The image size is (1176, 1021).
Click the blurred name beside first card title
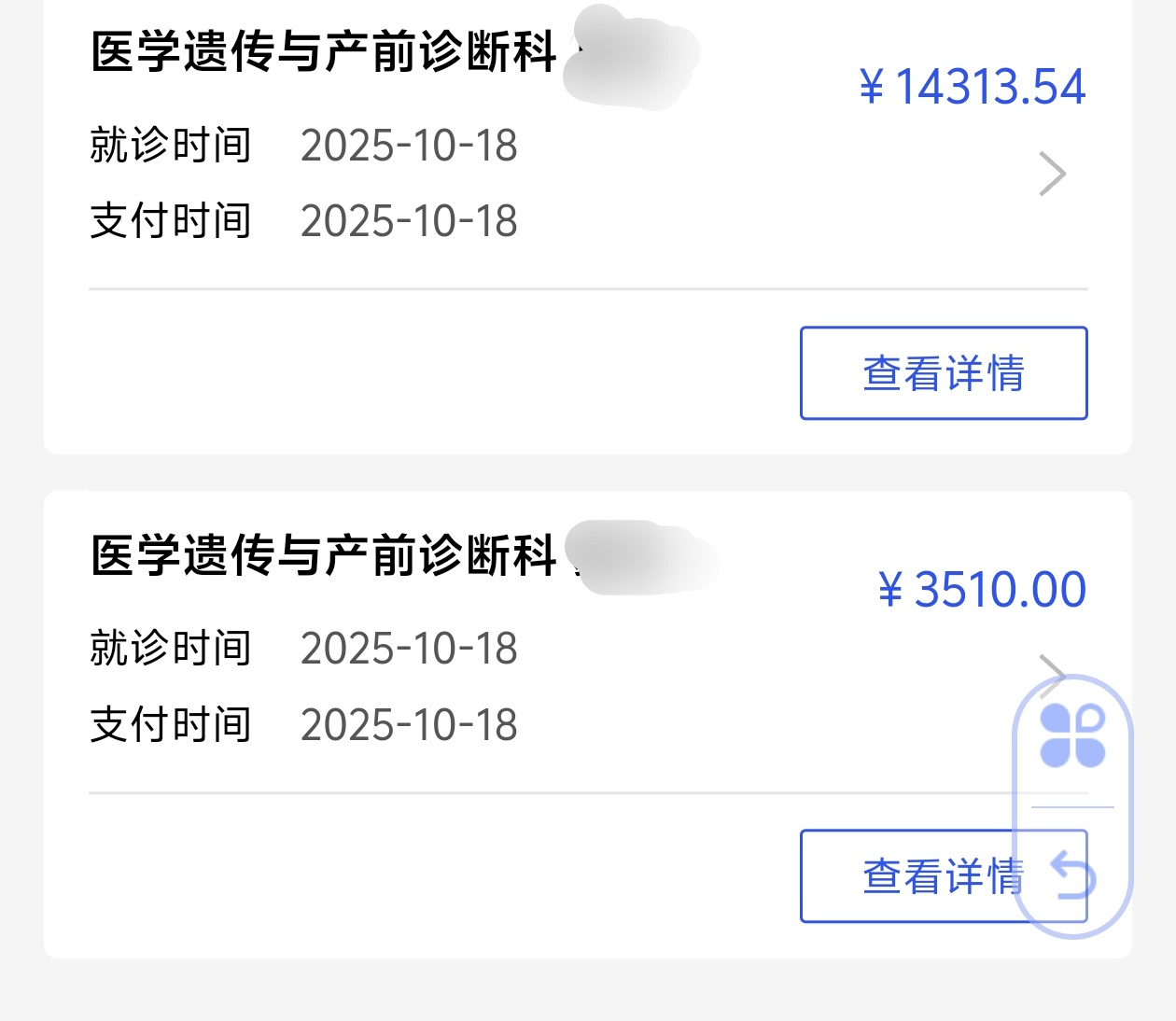632,58
